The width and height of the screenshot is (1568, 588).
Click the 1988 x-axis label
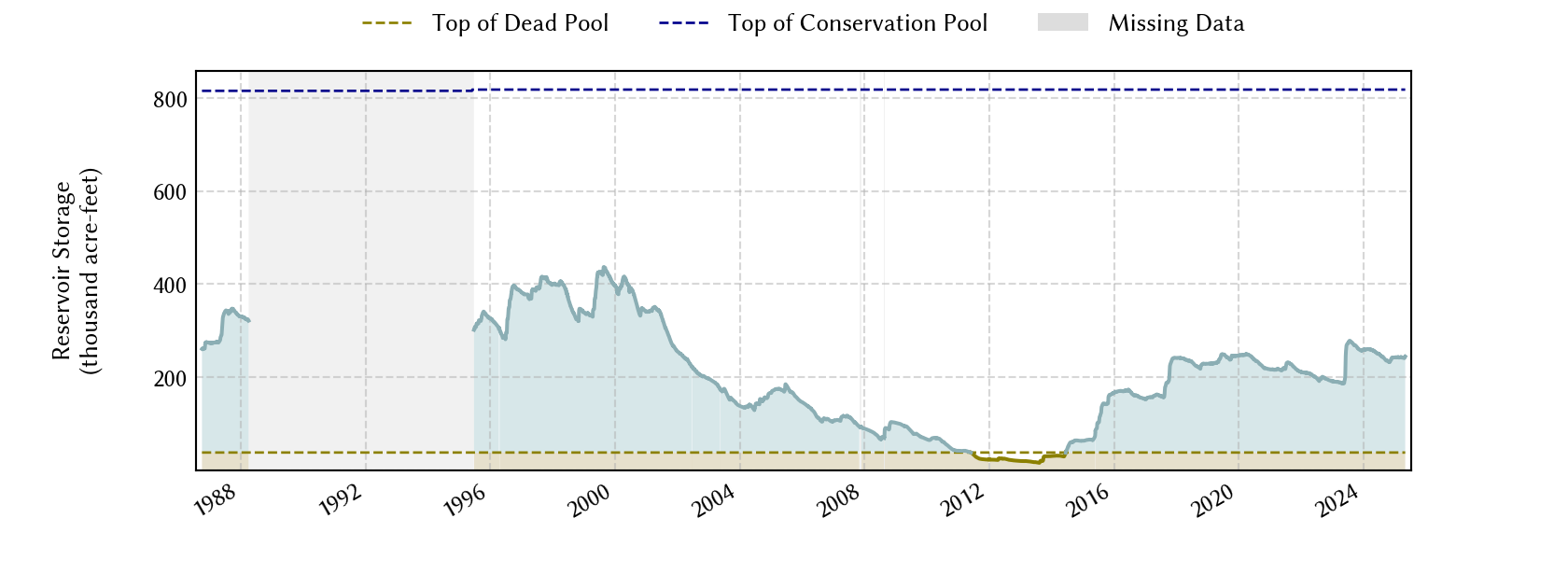point(215,501)
